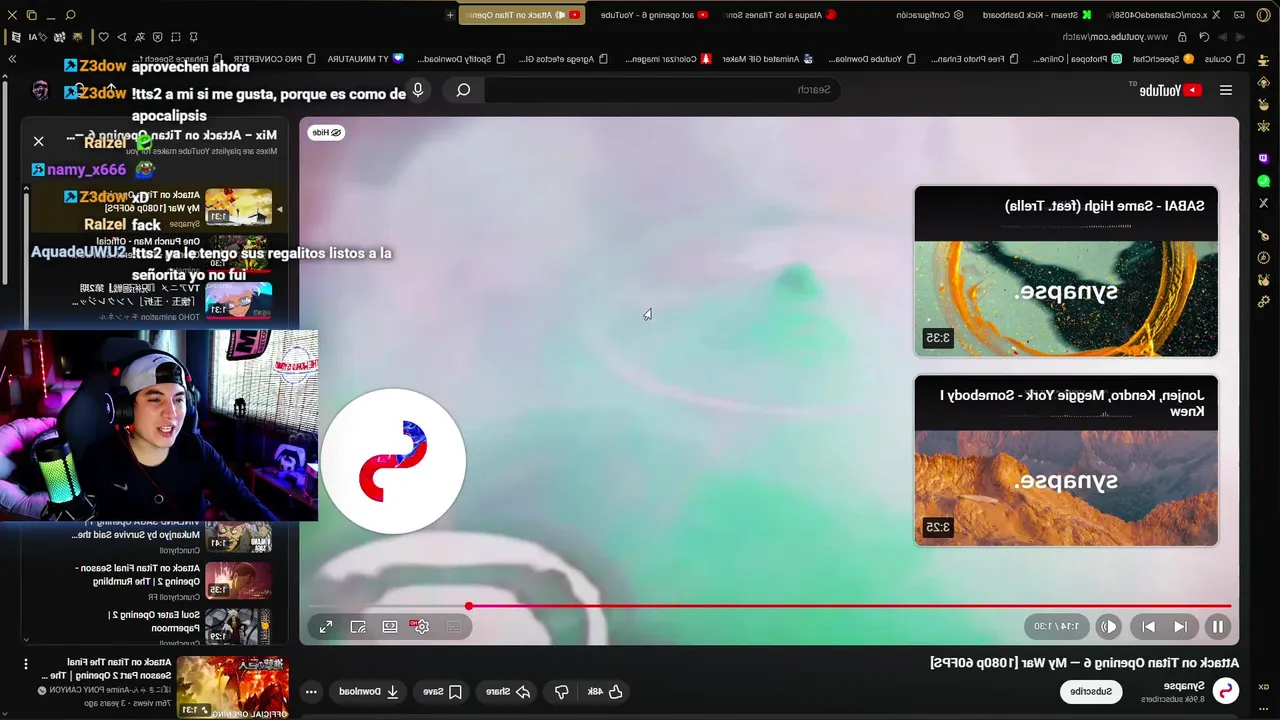Open Final Season Part 2 Opening recommended video
The width and height of the screenshot is (1280, 720).
(x=165, y=685)
